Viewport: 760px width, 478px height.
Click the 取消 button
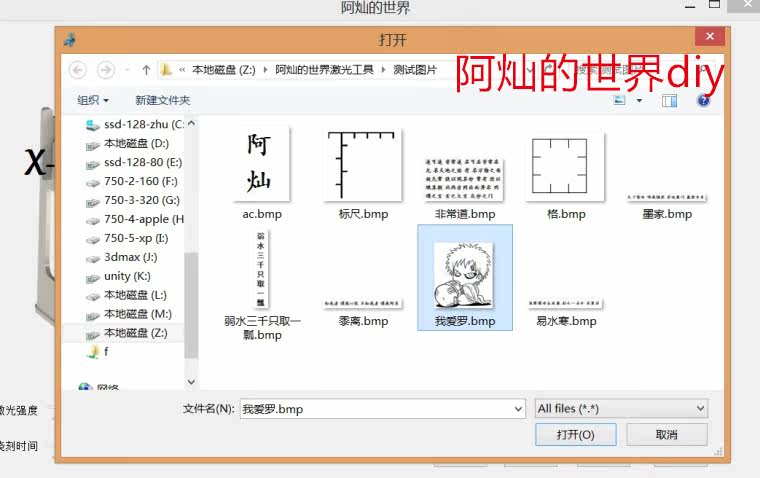tap(666, 435)
